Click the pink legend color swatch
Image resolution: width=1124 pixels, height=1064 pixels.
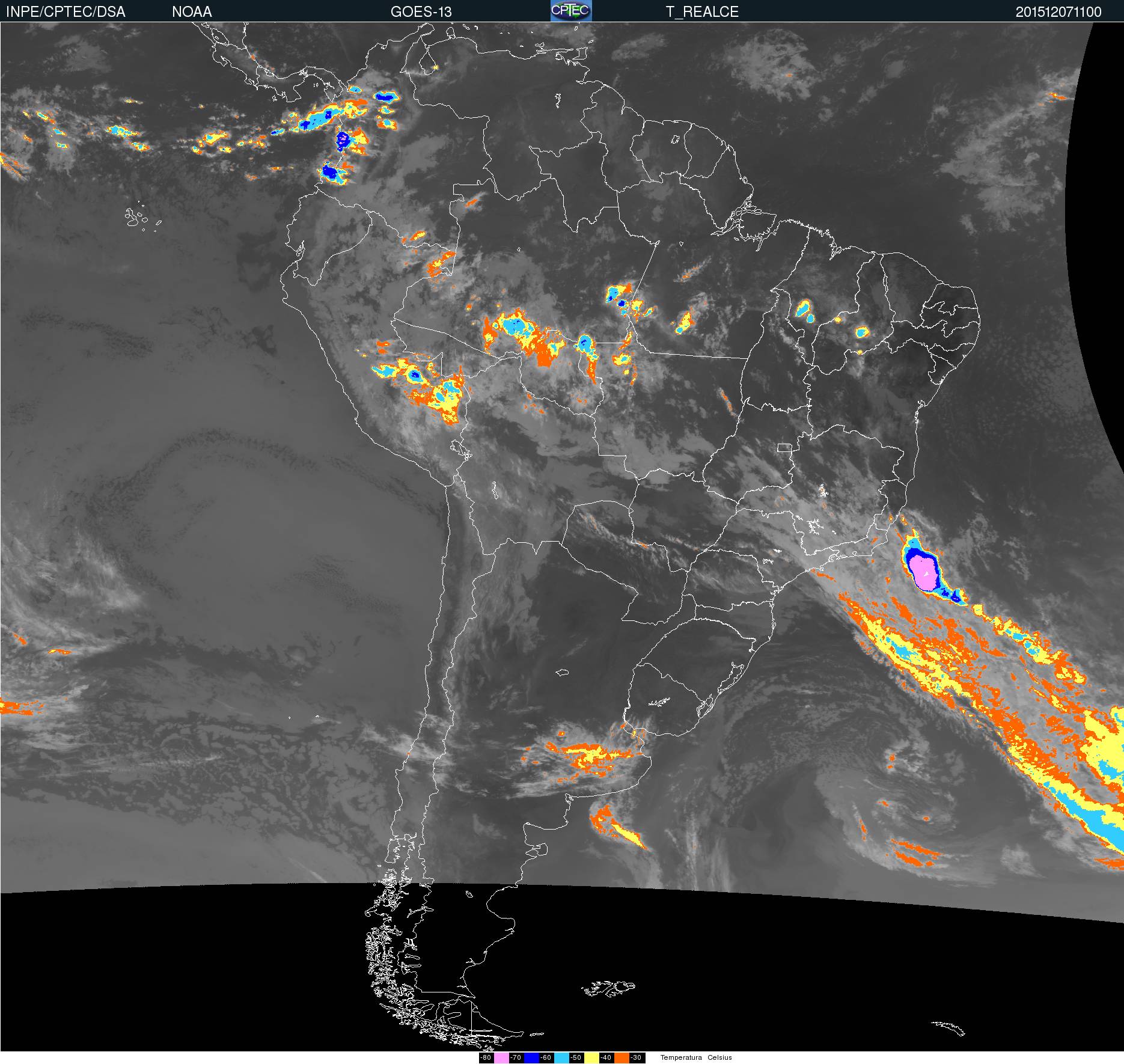coord(501,1057)
